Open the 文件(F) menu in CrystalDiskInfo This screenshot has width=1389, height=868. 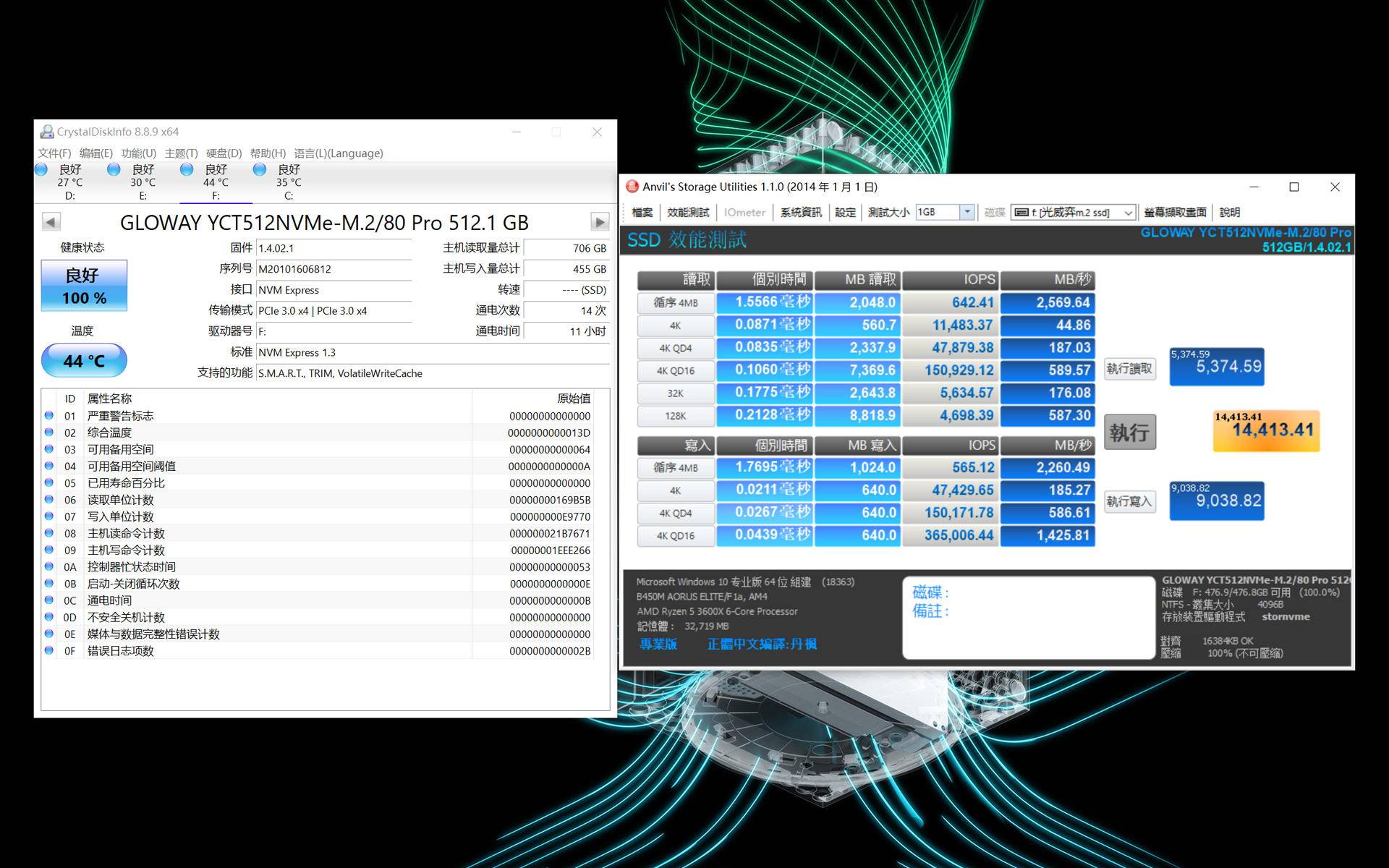click(x=54, y=153)
